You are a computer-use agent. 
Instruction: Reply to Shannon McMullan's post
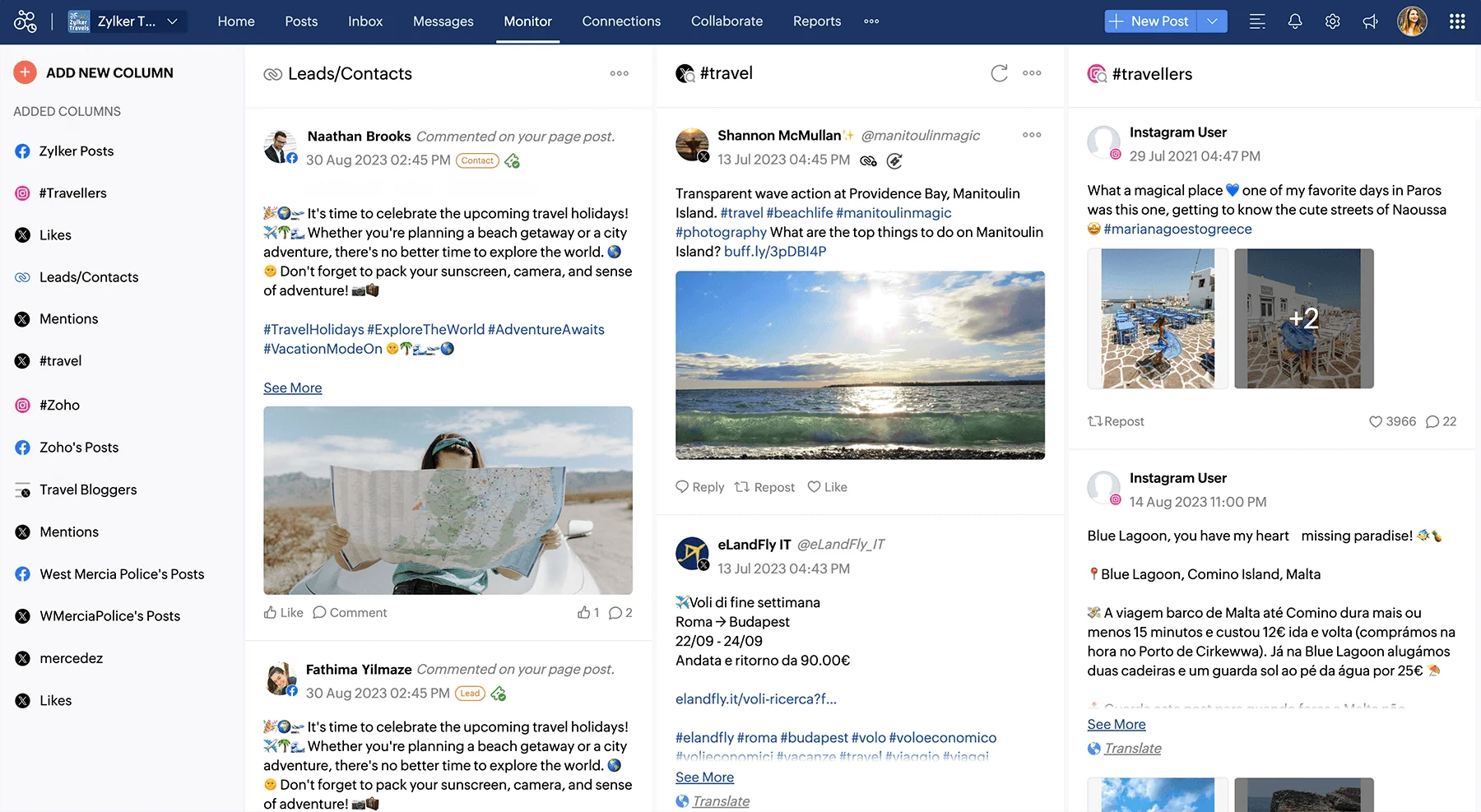[699, 486]
